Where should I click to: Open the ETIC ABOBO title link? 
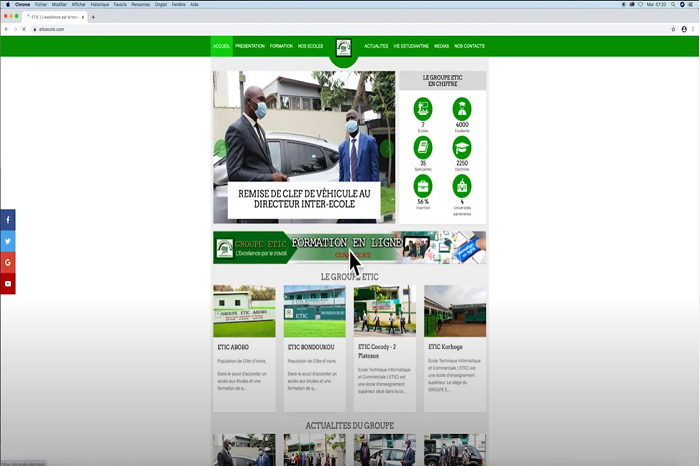pos(233,347)
